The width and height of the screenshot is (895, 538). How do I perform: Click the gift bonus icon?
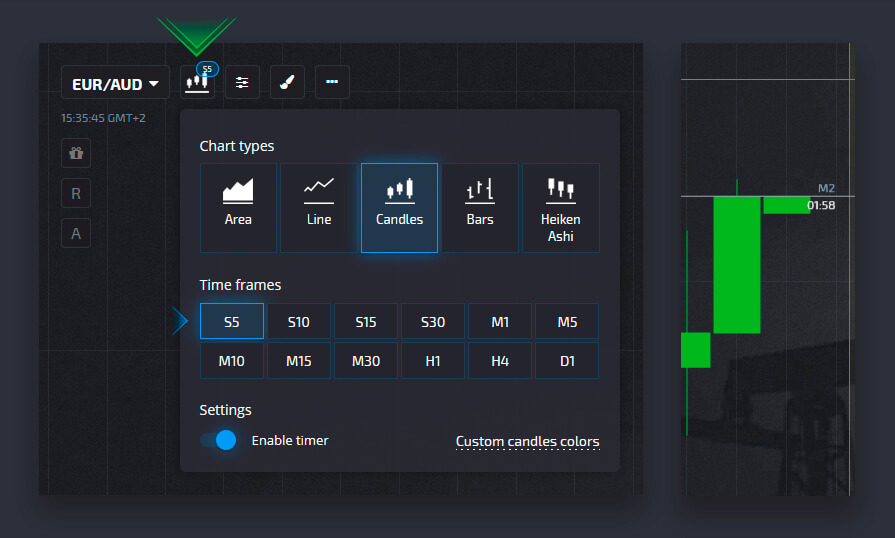(x=76, y=153)
